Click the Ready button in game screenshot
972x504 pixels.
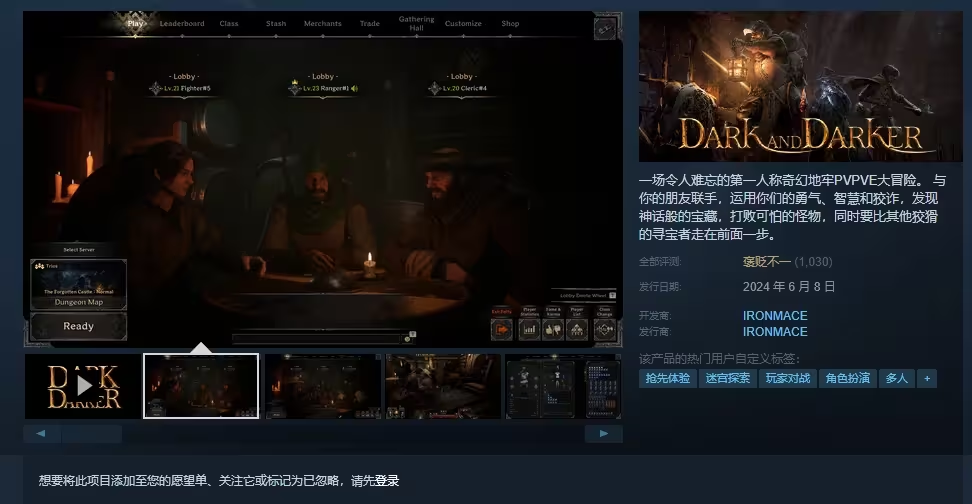tap(78, 326)
